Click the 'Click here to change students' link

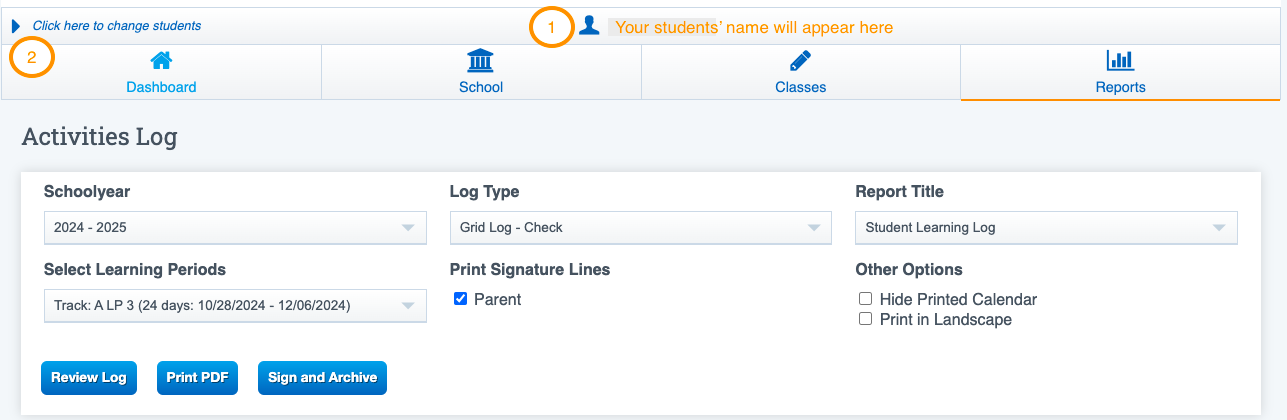117,26
